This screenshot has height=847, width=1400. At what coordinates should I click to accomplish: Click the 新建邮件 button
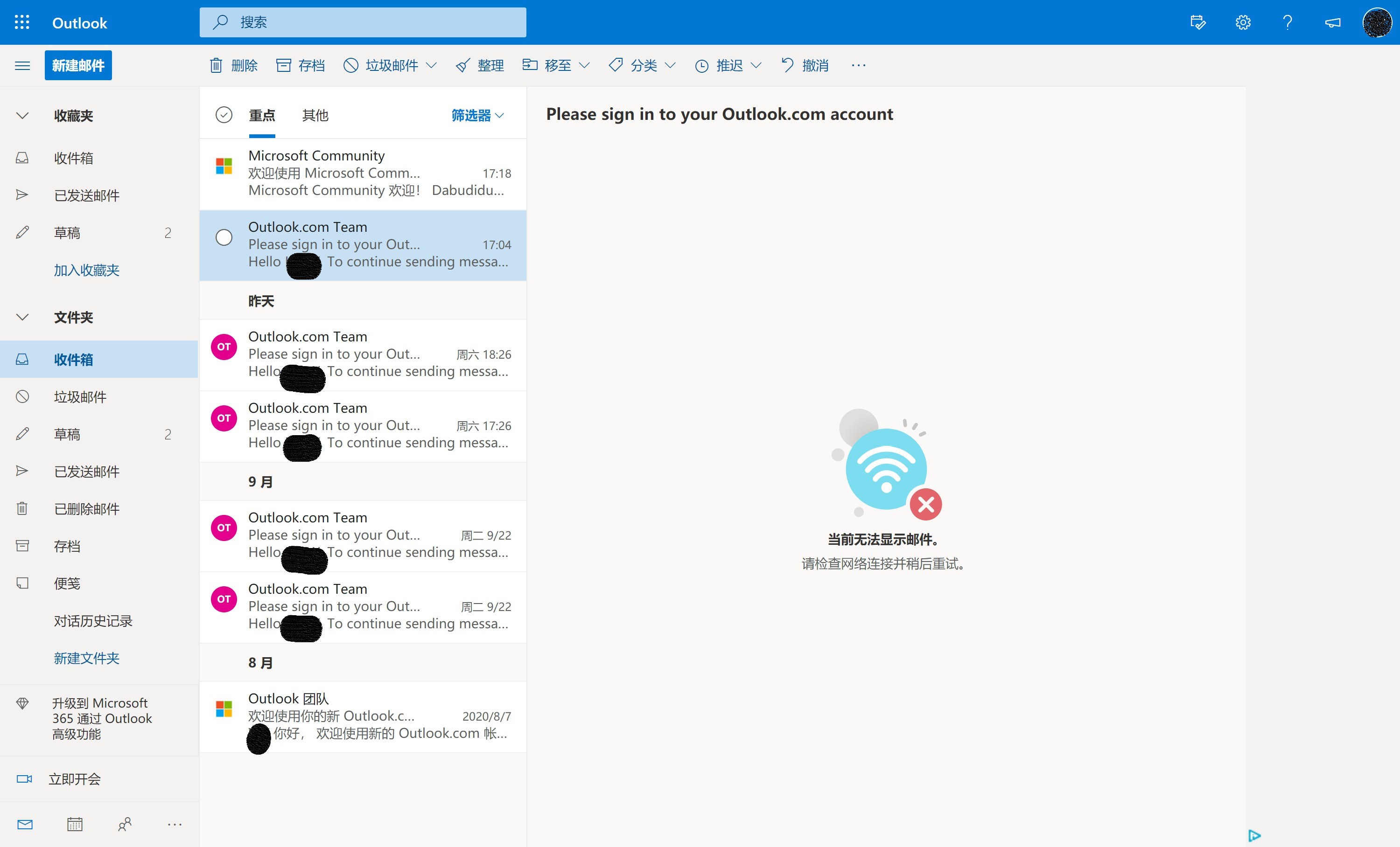(x=78, y=65)
